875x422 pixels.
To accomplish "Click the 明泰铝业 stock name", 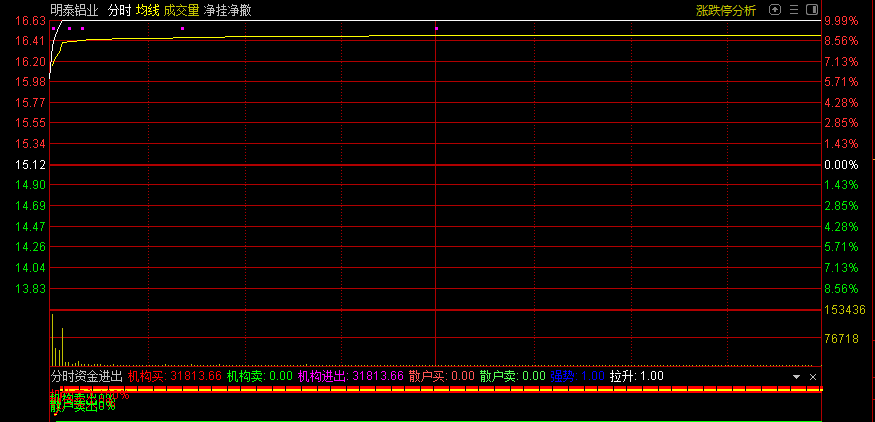I will tap(74, 10).
